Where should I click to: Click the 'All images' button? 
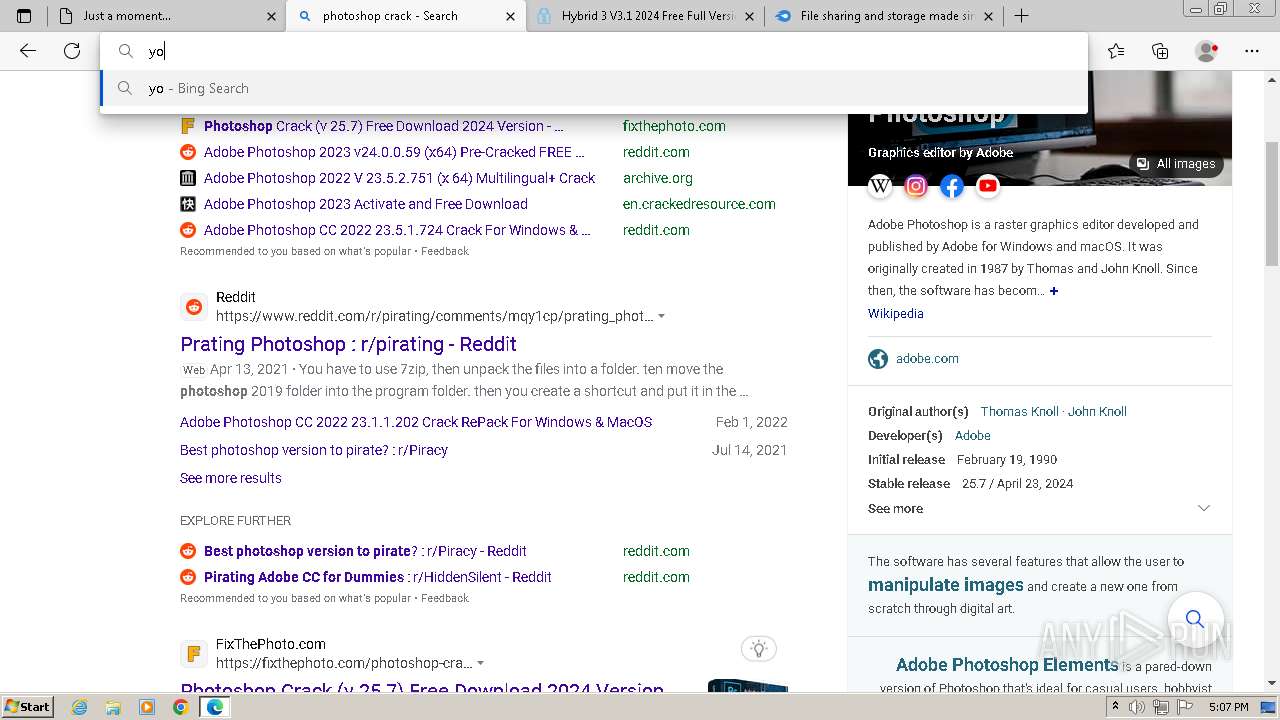[1176, 164]
